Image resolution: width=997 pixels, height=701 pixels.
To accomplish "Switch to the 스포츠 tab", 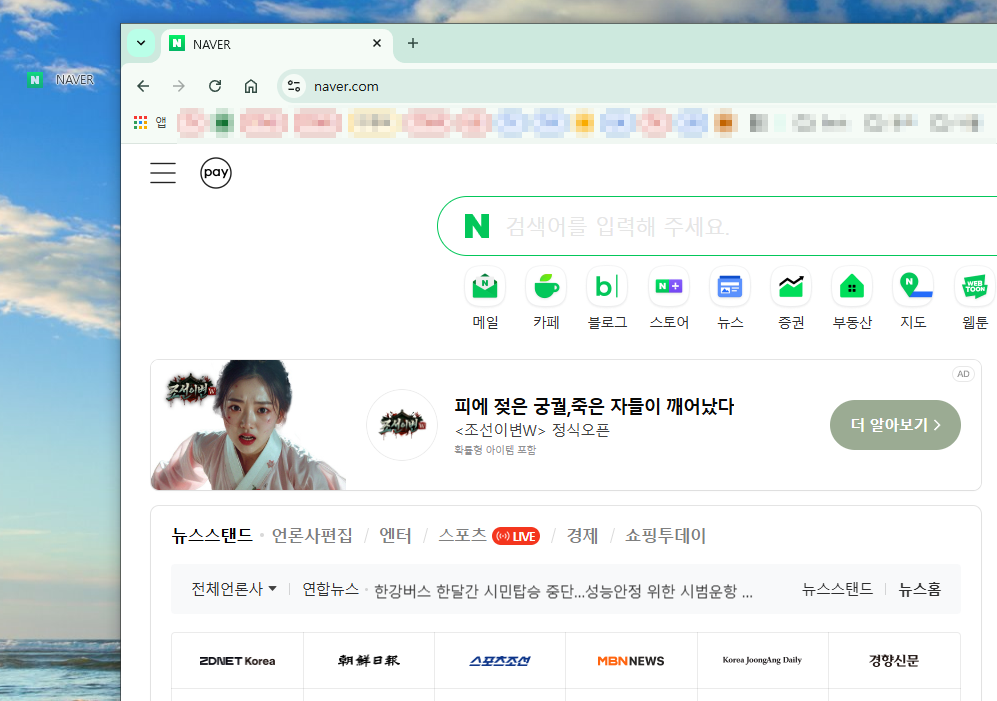I will pyautogui.click(x=462, y=536).
